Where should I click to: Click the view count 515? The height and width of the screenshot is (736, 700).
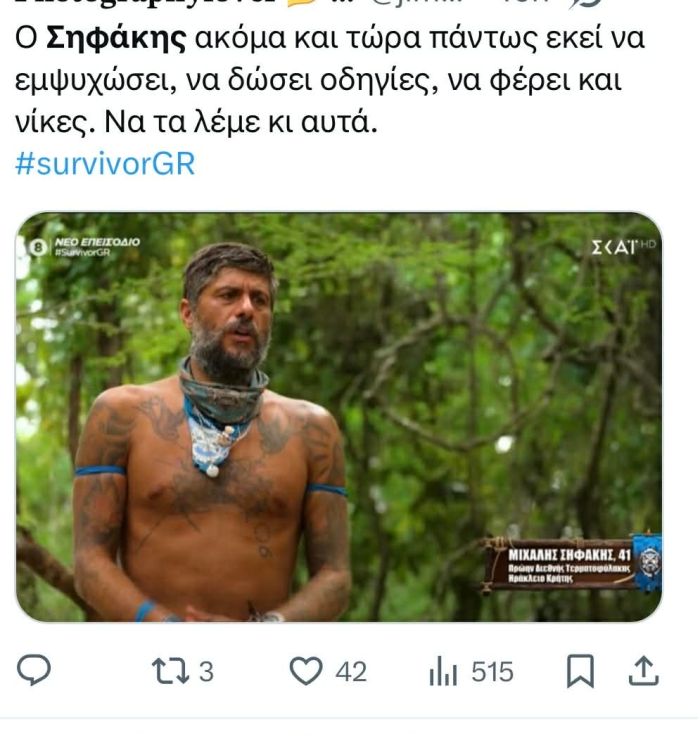point(492,672)
